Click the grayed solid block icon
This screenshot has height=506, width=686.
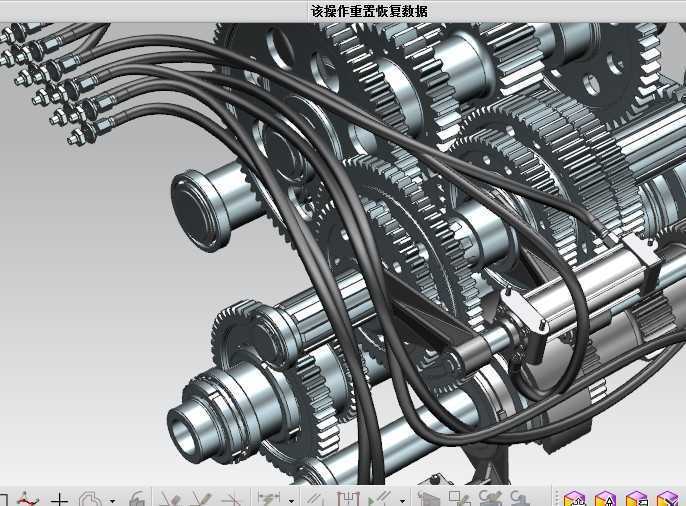[427, 499]
